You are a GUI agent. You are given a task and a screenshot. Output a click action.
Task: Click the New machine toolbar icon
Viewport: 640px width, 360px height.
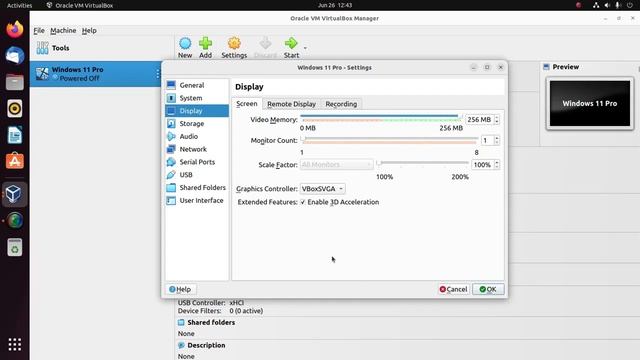[x=185, y=43]
